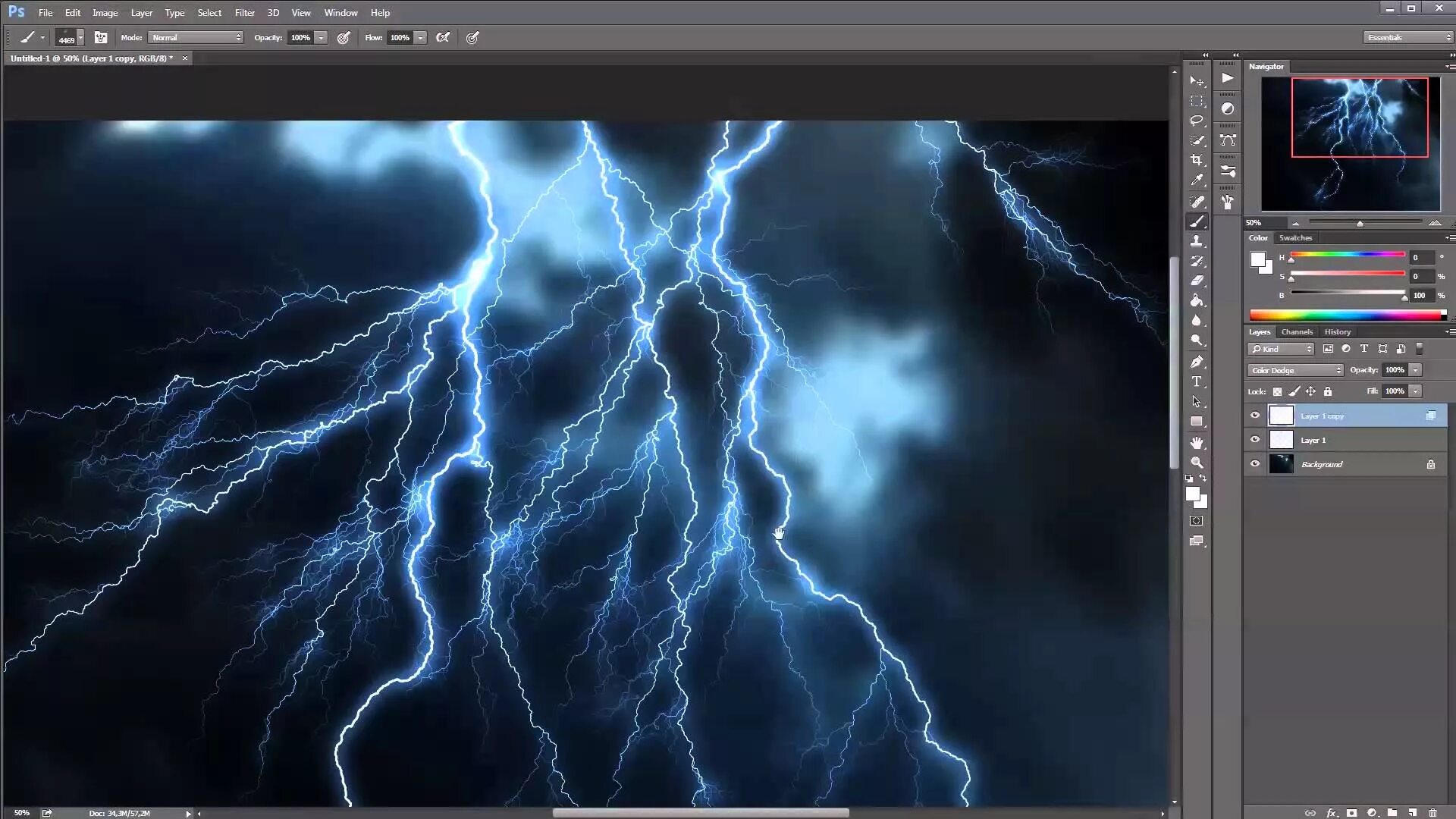The width and height of the screenshot is (1456, 819).
Task: Select the Horizontal Type tool
Action: (x=1197, y=382)
